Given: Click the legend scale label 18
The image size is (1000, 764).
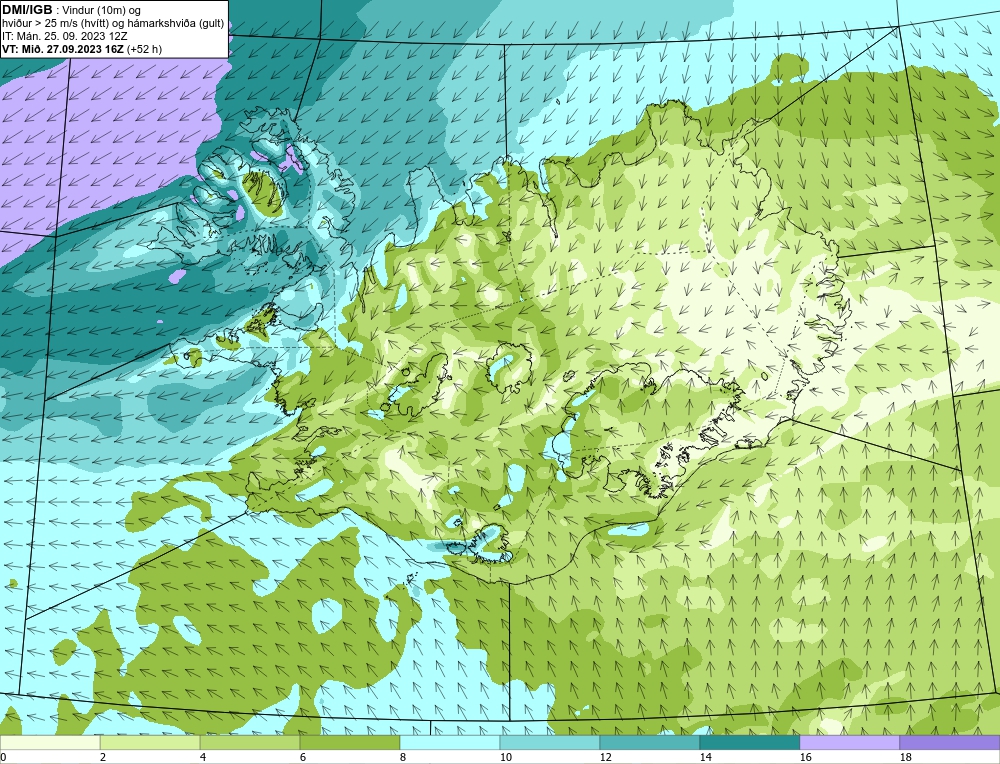Looking at the screenshot, I should 905,757.
